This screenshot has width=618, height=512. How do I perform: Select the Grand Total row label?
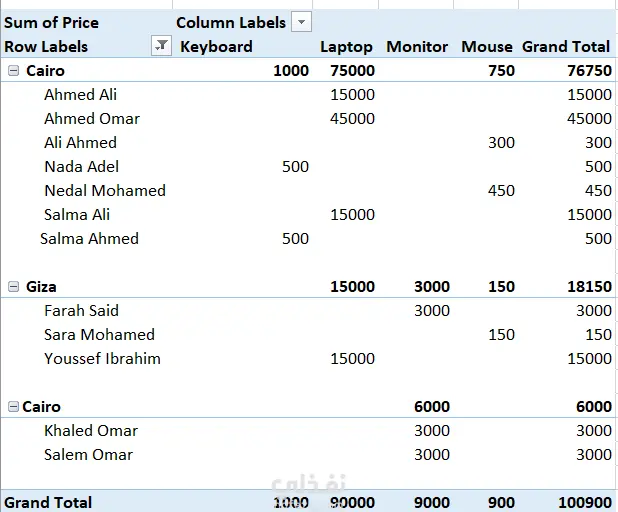tap(48, 503)
